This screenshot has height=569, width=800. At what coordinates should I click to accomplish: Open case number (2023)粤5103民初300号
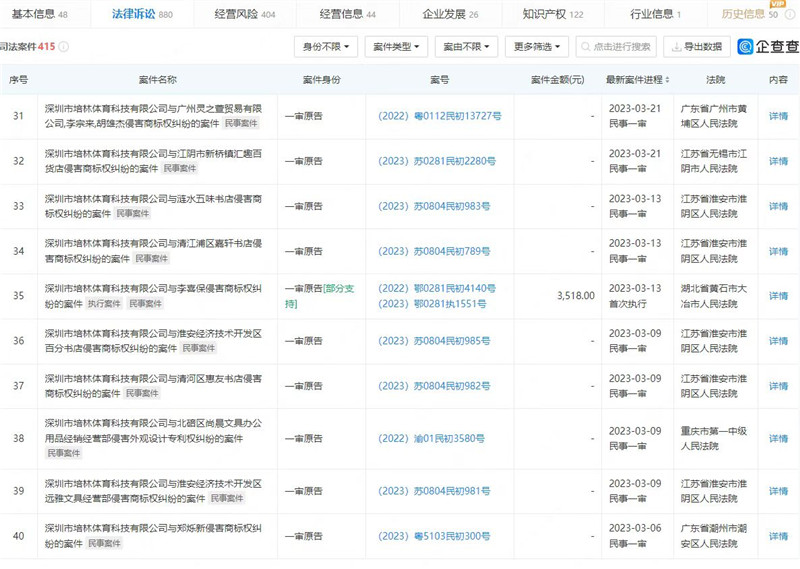click(x=434, y=536)
